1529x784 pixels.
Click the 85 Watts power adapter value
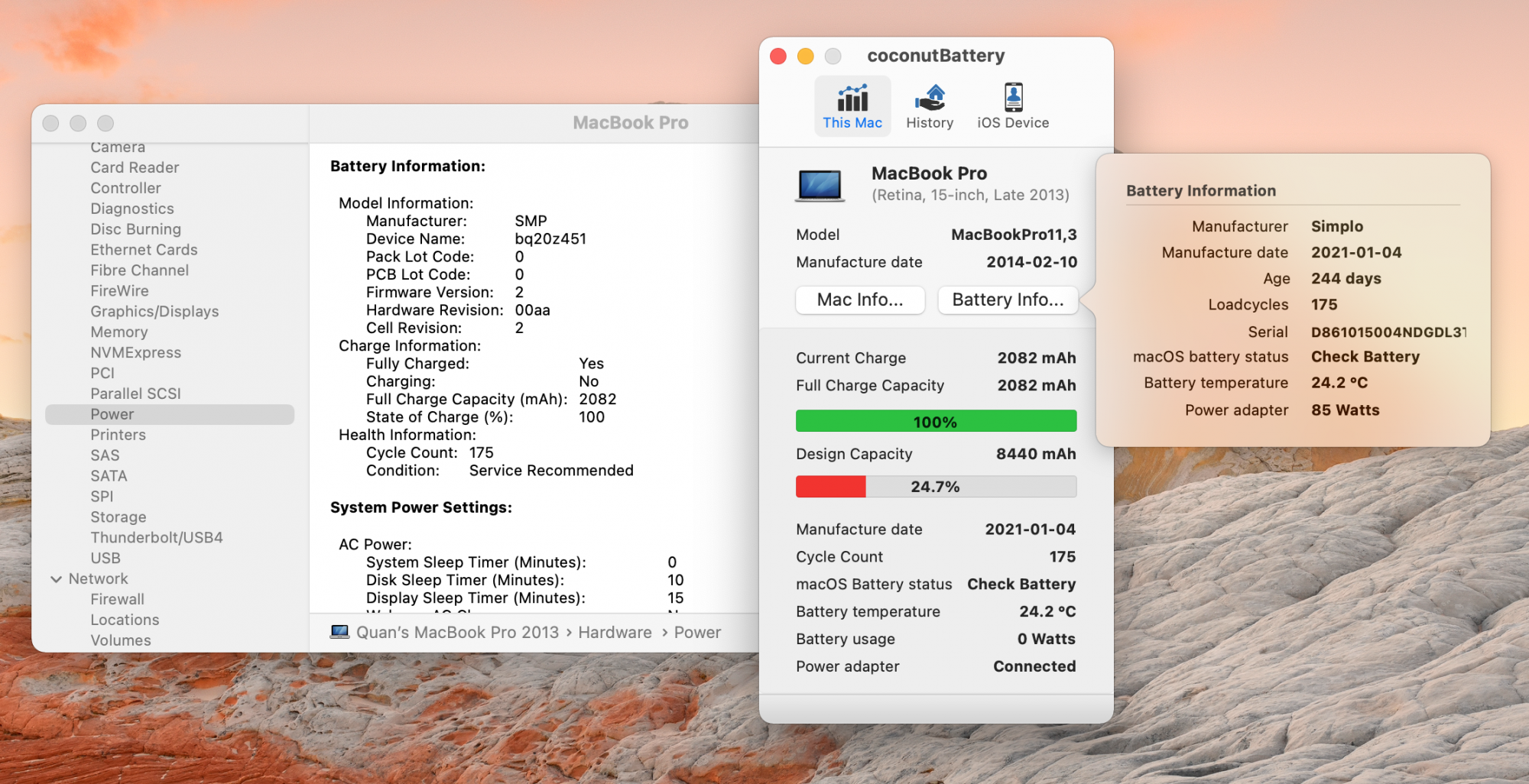coord(1346,410)
